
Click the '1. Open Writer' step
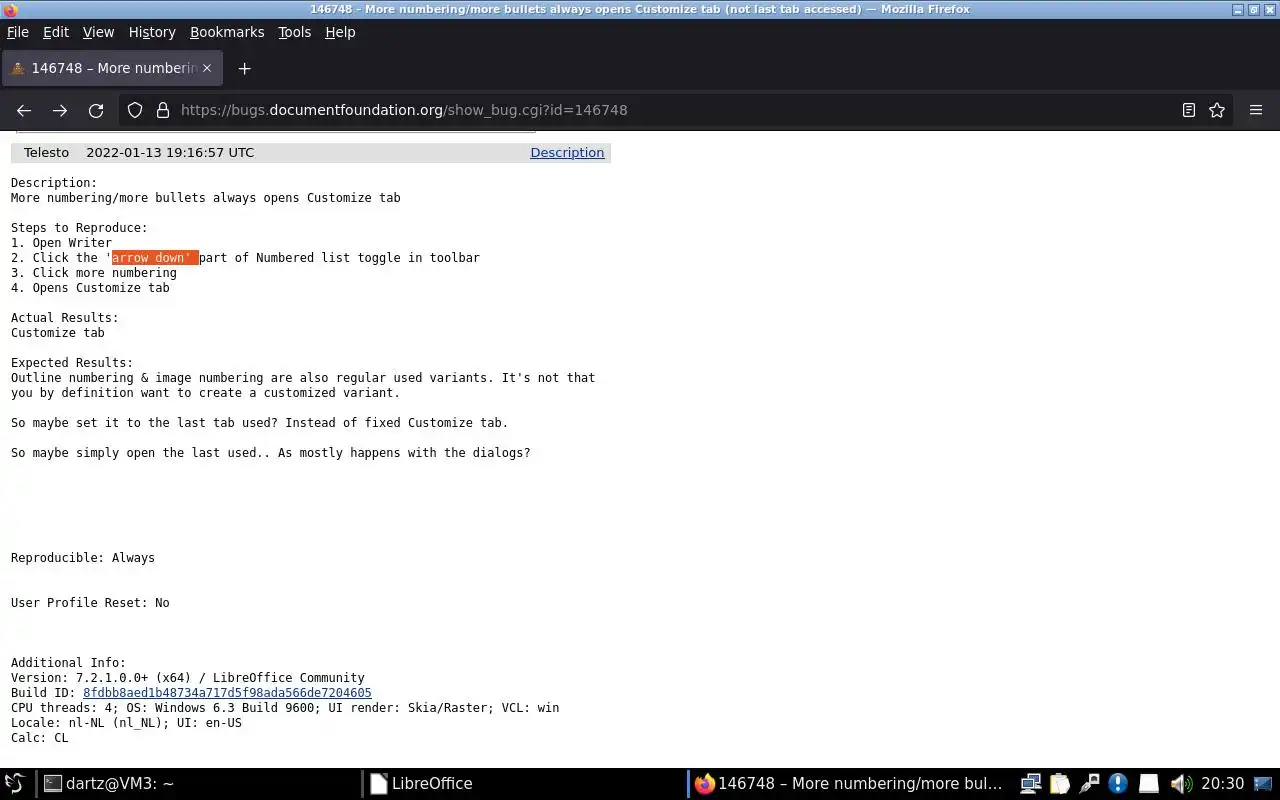point(61,243)
